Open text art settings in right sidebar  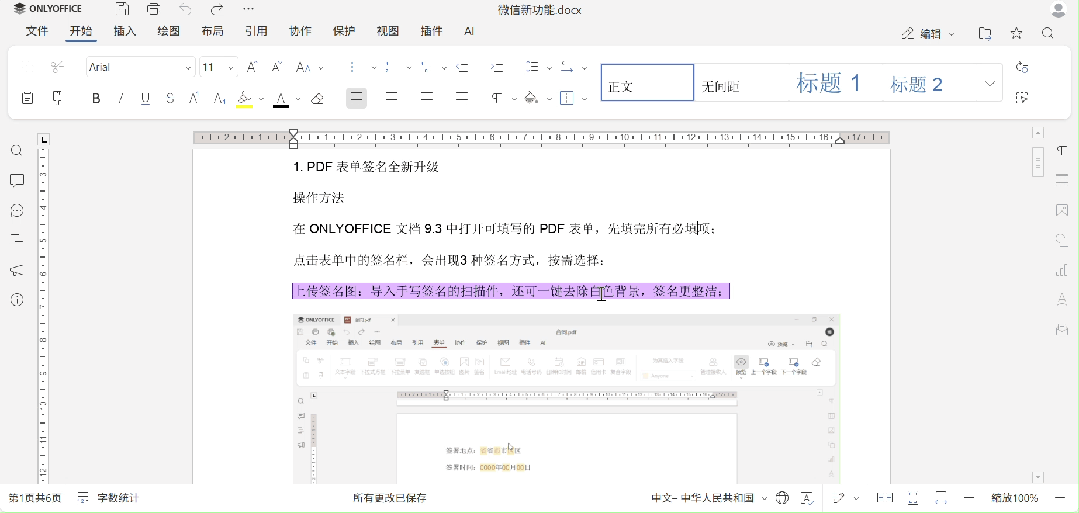point(1062,299)
